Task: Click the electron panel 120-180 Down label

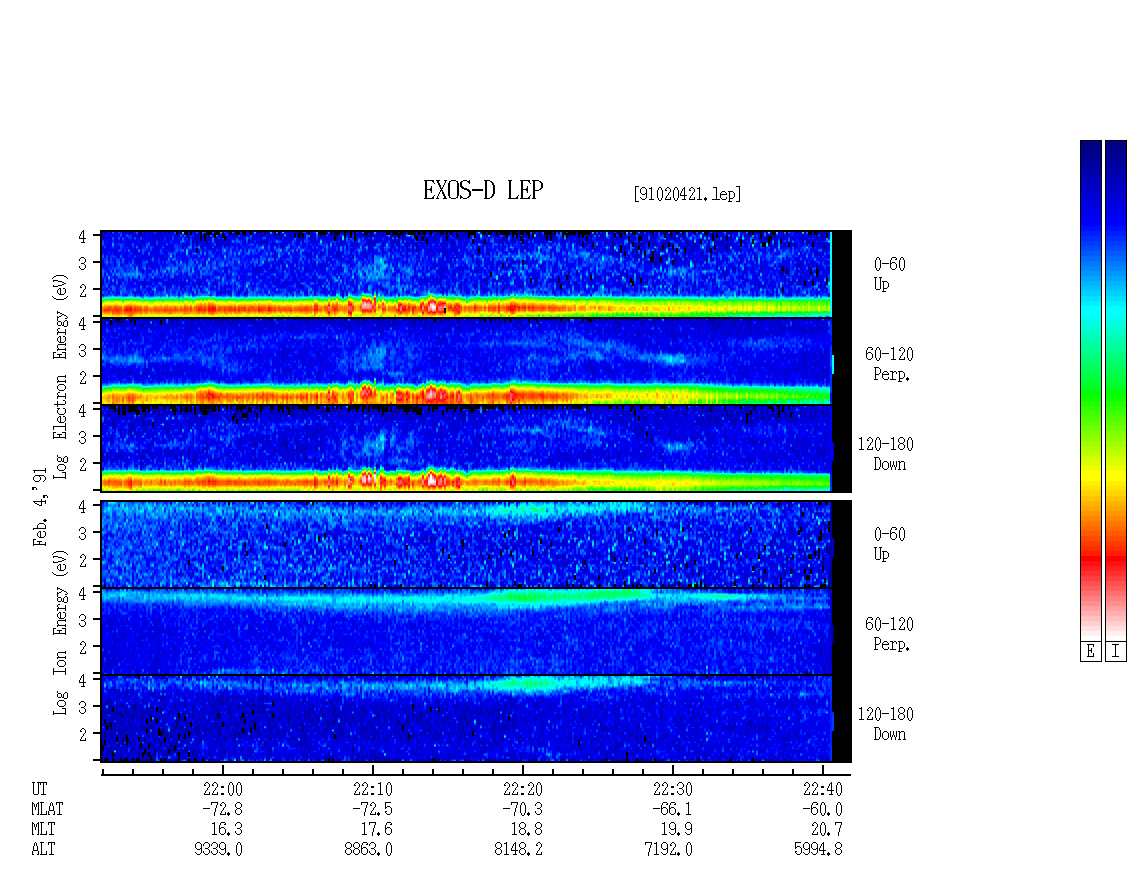Action: point(886,455)
